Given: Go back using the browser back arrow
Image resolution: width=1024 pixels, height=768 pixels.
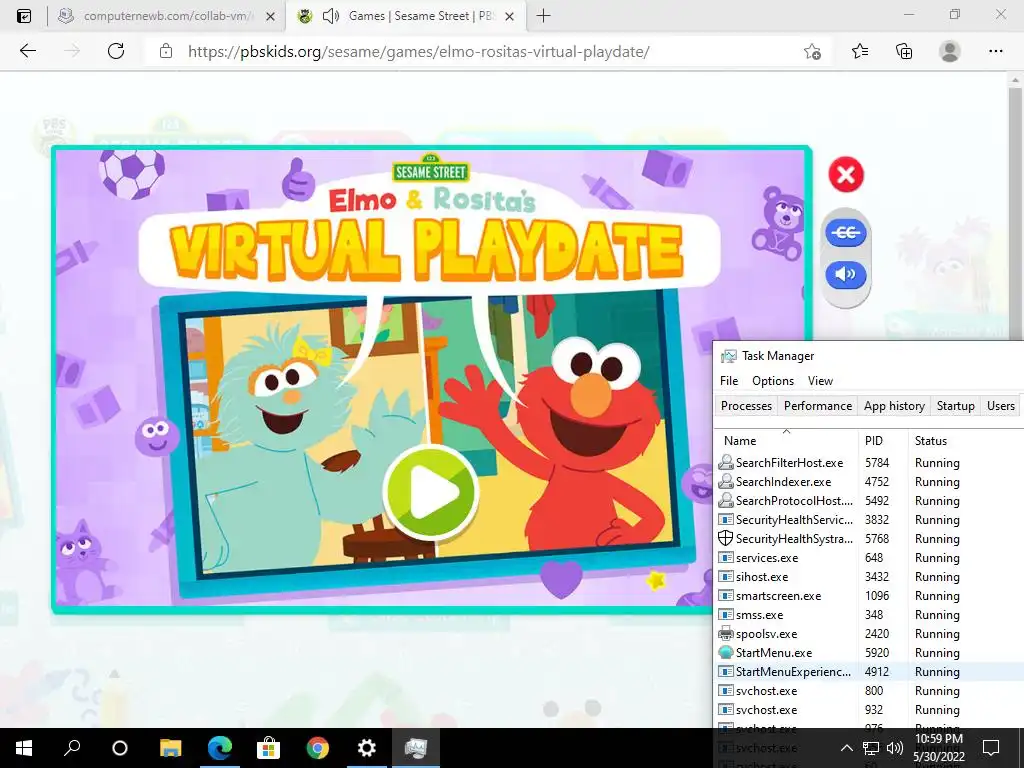Looking at the screenshot, I should (27, 51).
